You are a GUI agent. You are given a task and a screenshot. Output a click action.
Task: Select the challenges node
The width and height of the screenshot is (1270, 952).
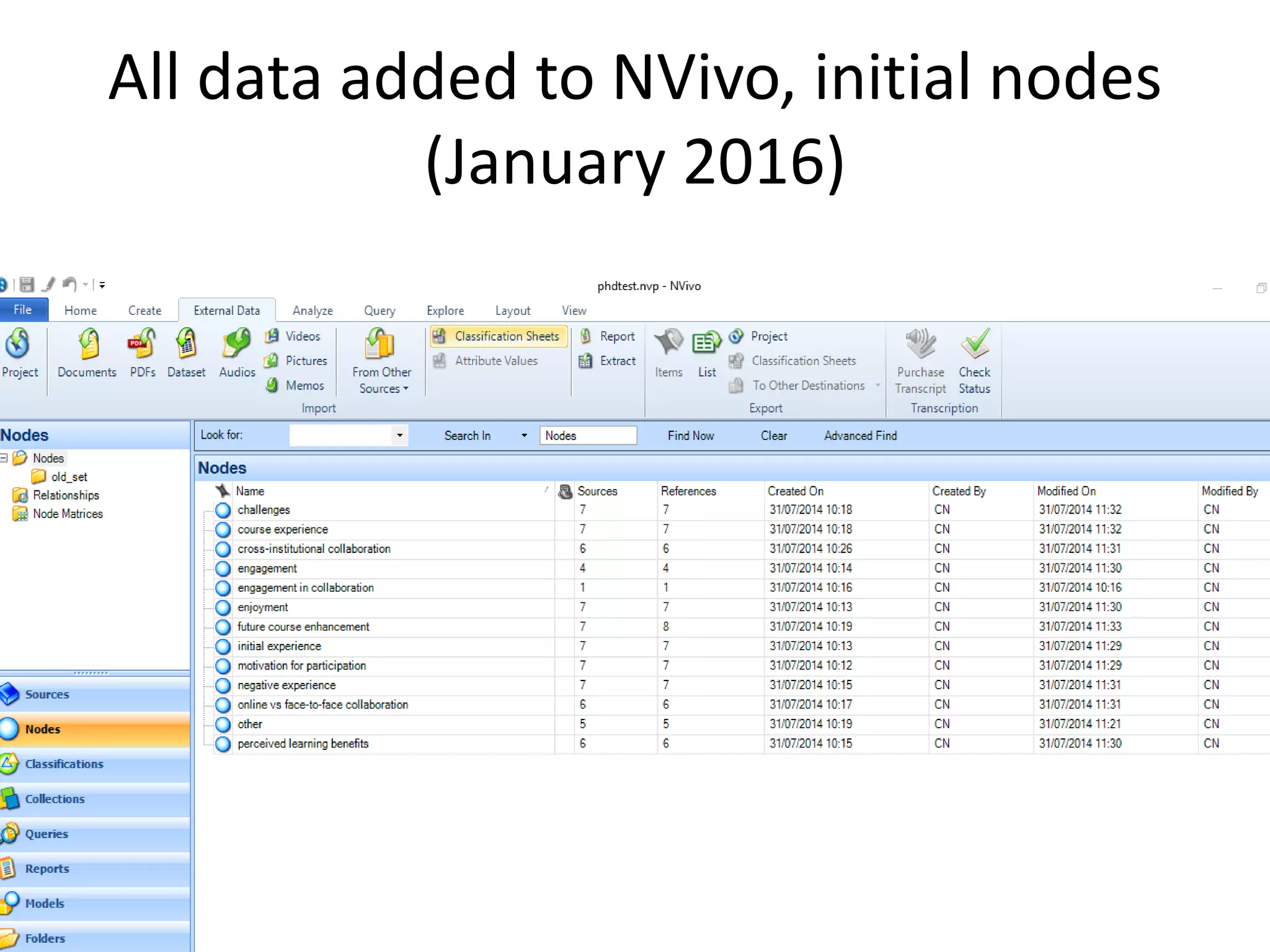point(264,510)
